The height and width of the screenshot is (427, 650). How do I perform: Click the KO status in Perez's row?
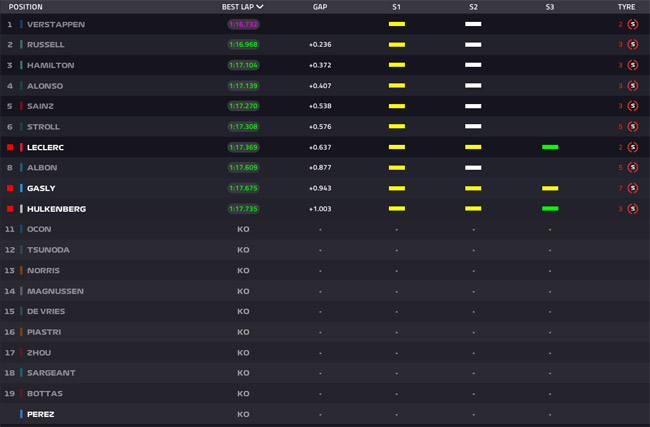pos(243,415)
